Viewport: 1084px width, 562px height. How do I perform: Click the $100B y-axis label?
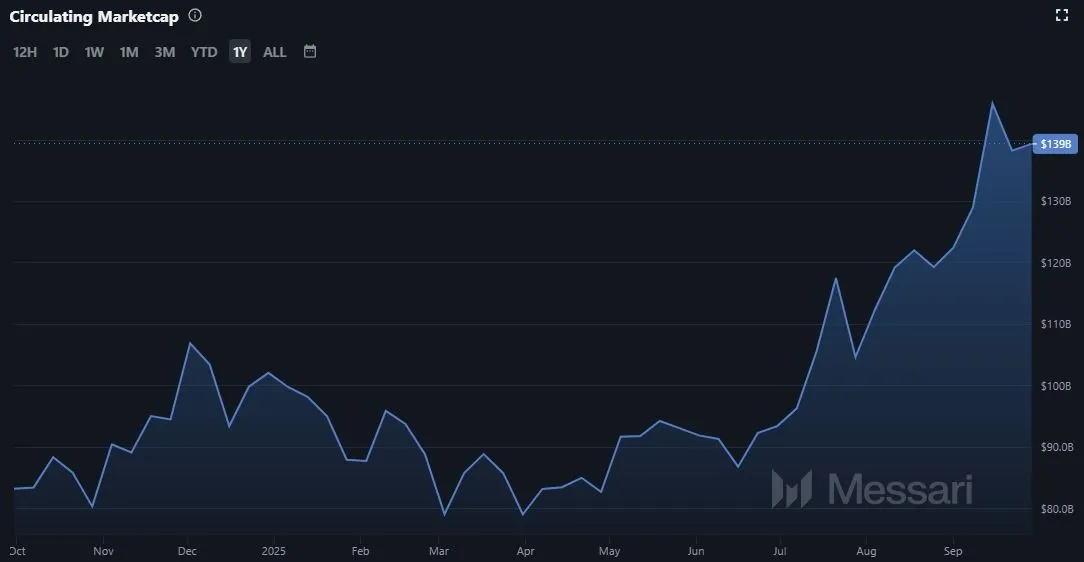(x=1055, y=386)
